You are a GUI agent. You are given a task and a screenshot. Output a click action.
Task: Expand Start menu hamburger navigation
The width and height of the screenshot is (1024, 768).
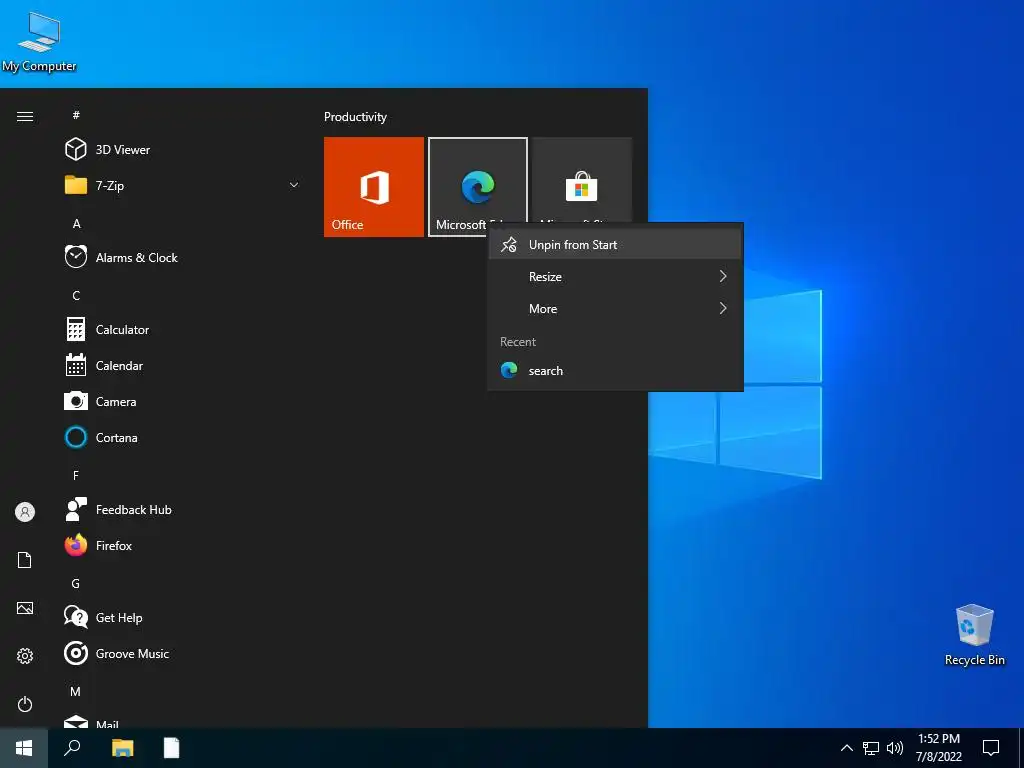(x=25, y=116)
